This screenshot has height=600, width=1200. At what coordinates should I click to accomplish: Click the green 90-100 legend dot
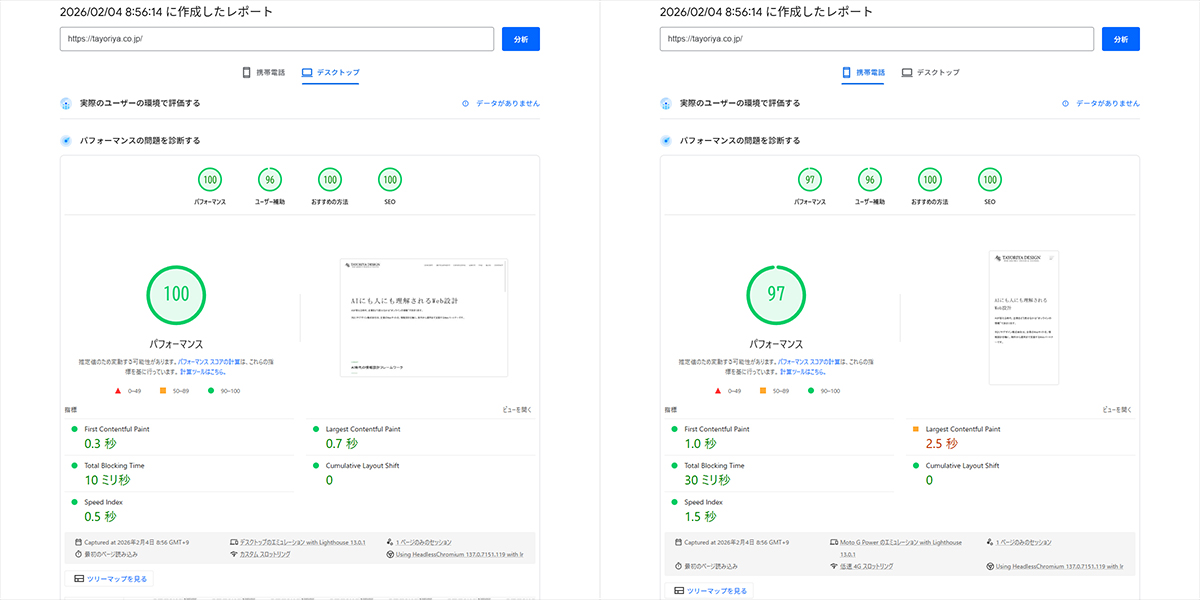[x=209, y=390]
